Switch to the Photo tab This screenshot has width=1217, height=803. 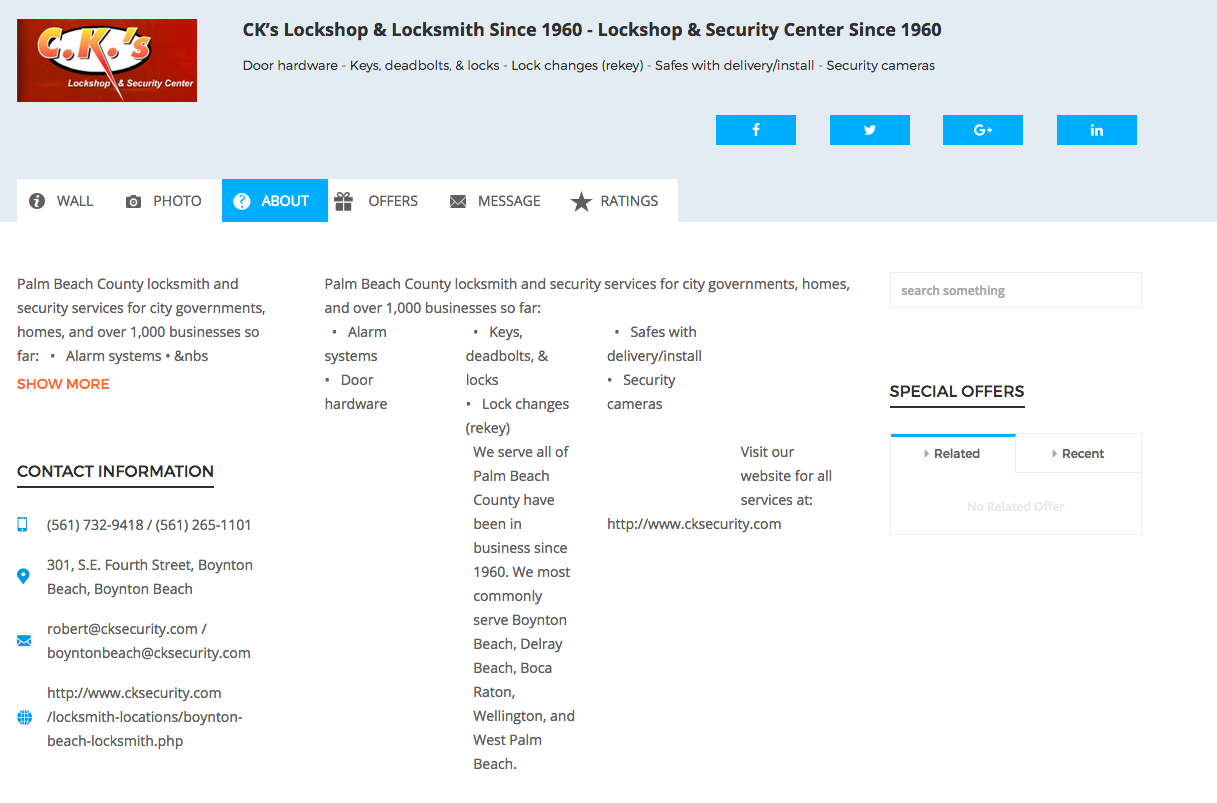[164, 201]
